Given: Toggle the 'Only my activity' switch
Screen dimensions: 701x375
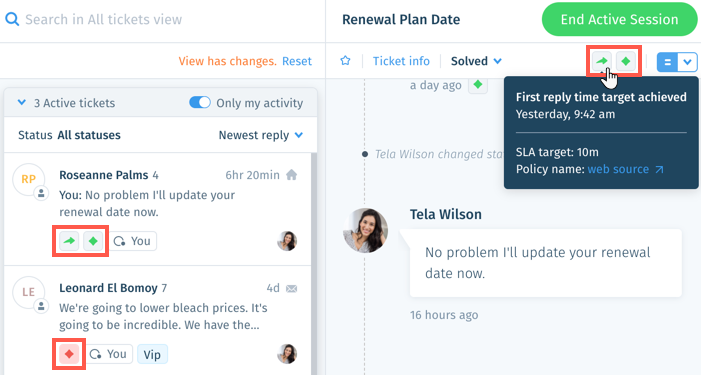Looking at the screenshot, I should [x=199, y=102].
